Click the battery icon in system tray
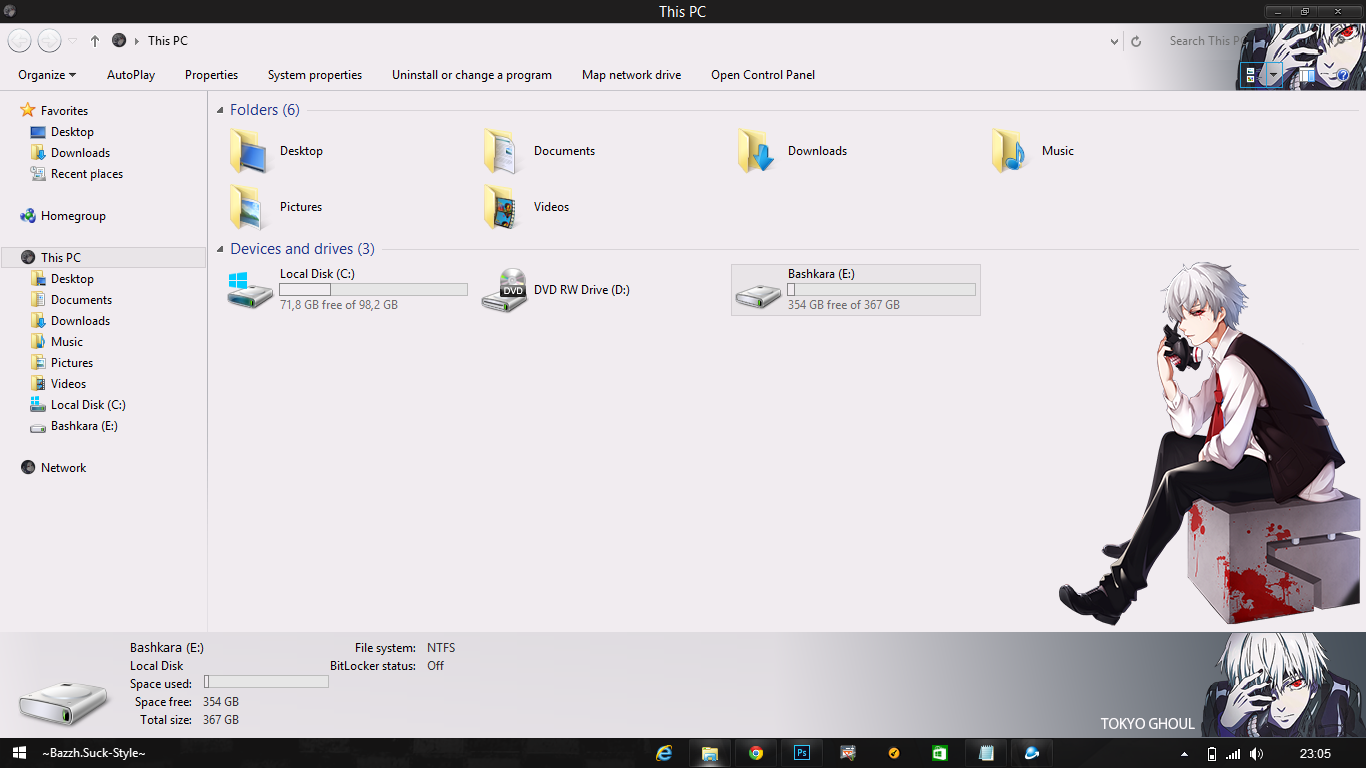Viewport: 1366px width, 768px height. [1212, 754]
